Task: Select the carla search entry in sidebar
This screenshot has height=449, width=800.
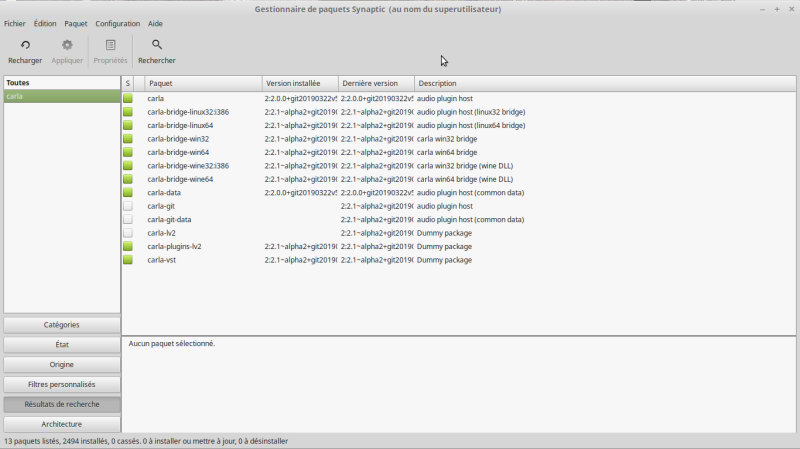Action: (x=62, y=96)
